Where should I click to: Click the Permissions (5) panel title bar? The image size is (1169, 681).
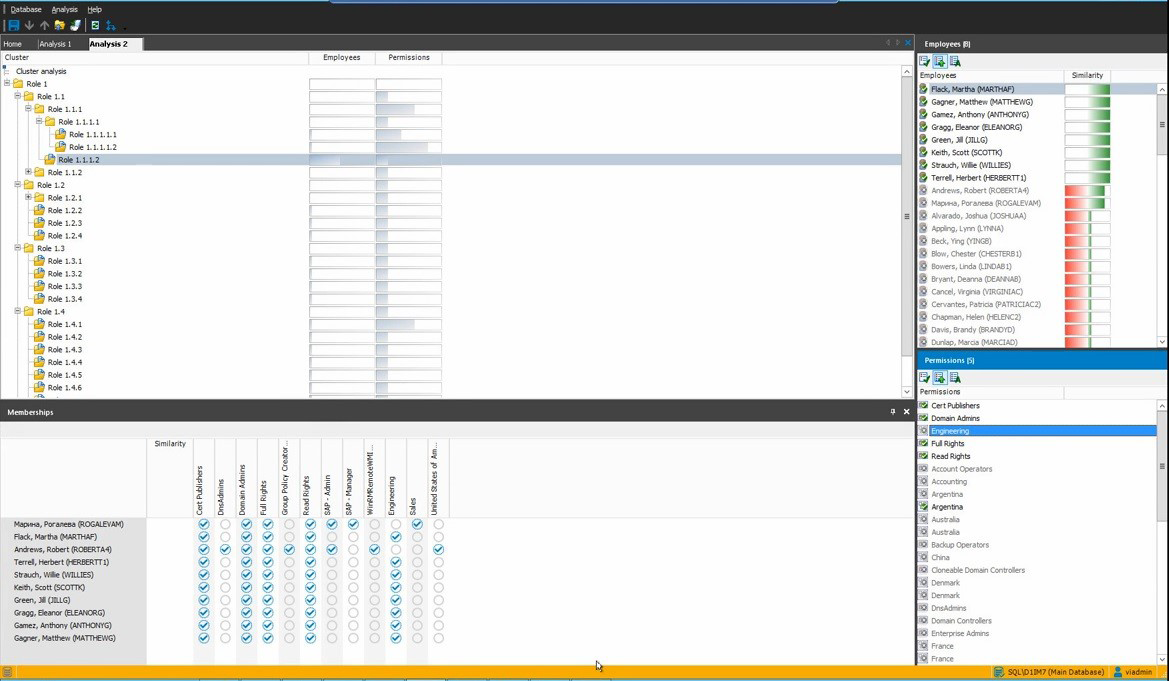tap(1042, 360)
